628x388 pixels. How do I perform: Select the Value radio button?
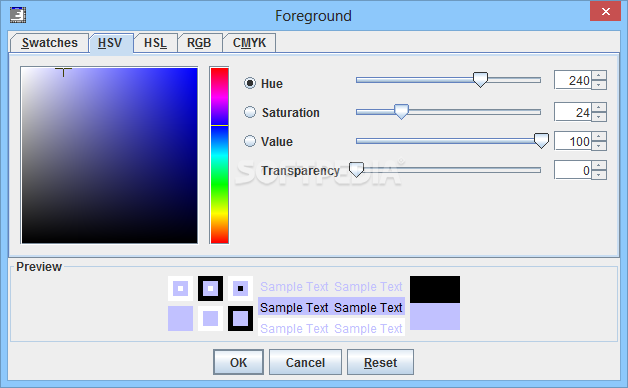250,141
